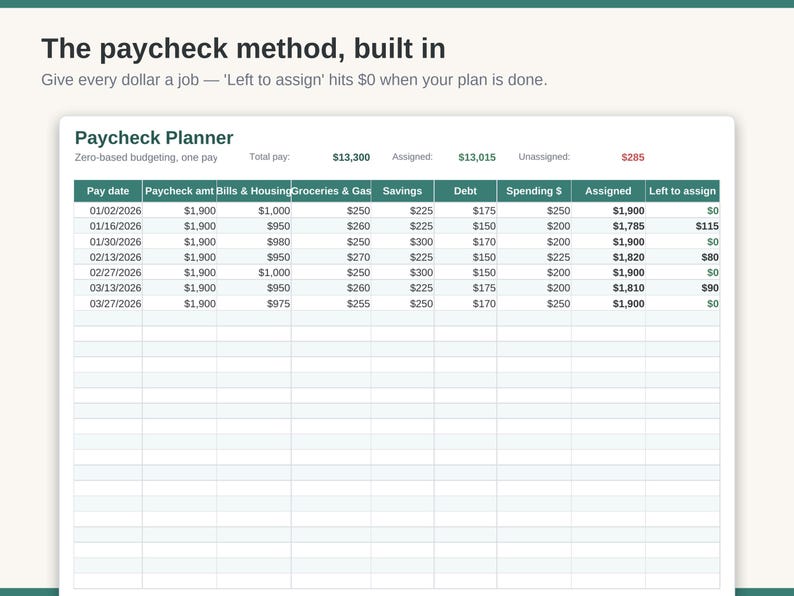The width and height of the screenshot is (794, 596).
Task: Click the $80 Left to assign cell
Action: click(683, 257)
